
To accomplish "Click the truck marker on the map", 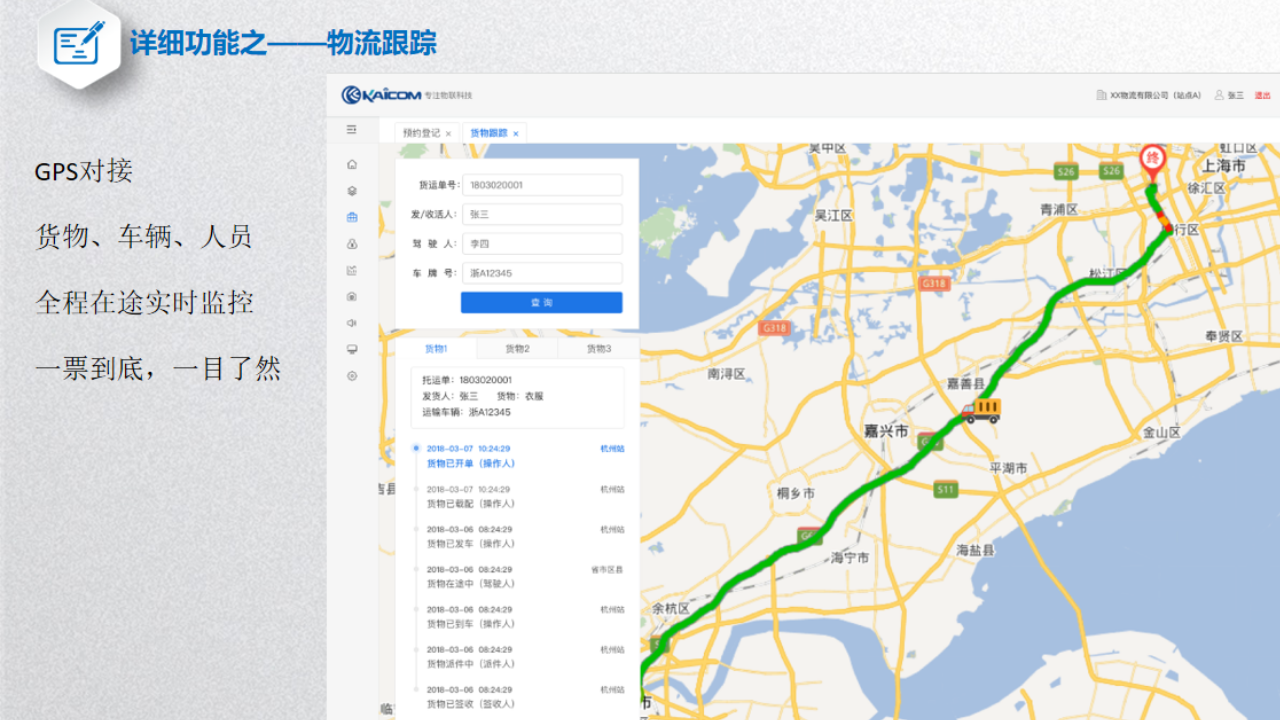I will [x=981, y=410].
